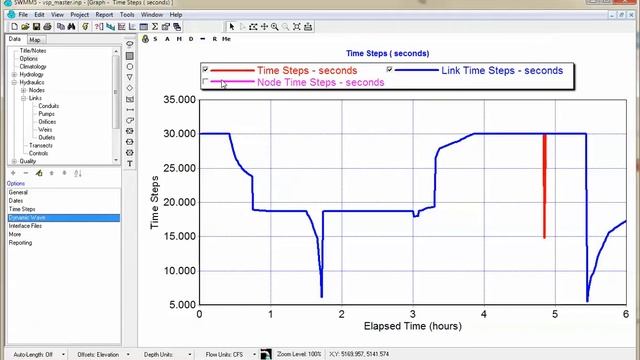Uncheck Time Steps - seconds legend checkbox

coord(205,70)
